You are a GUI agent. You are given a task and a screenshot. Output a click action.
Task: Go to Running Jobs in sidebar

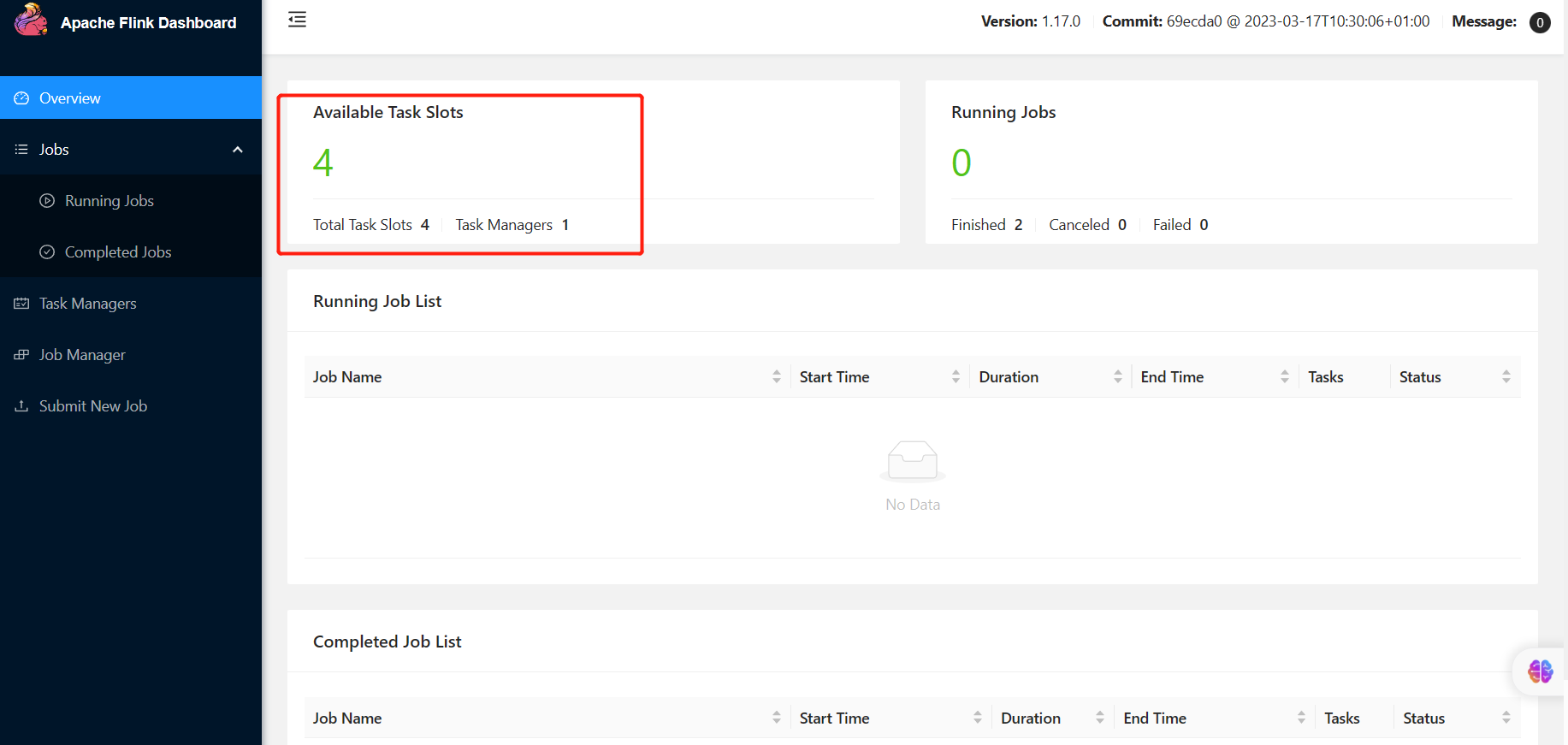coord(131,201)
